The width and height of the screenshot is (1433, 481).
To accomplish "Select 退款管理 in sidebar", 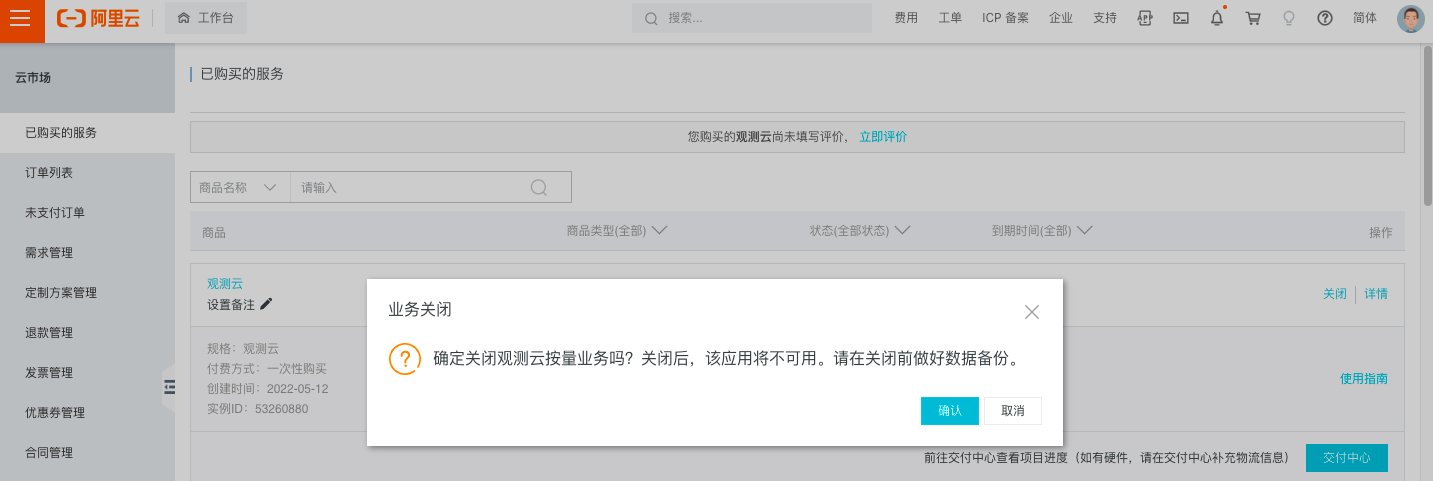I will pos(87,332).
